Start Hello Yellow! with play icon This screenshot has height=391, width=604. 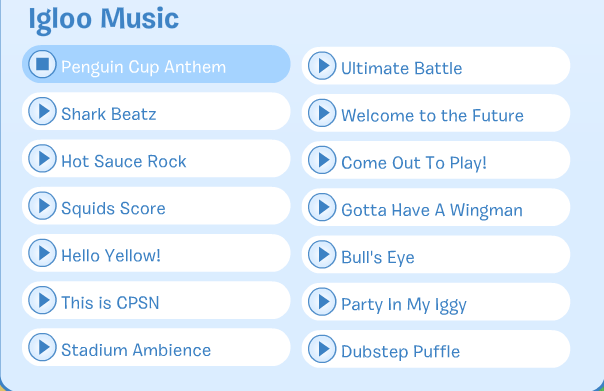pos(42,253)
